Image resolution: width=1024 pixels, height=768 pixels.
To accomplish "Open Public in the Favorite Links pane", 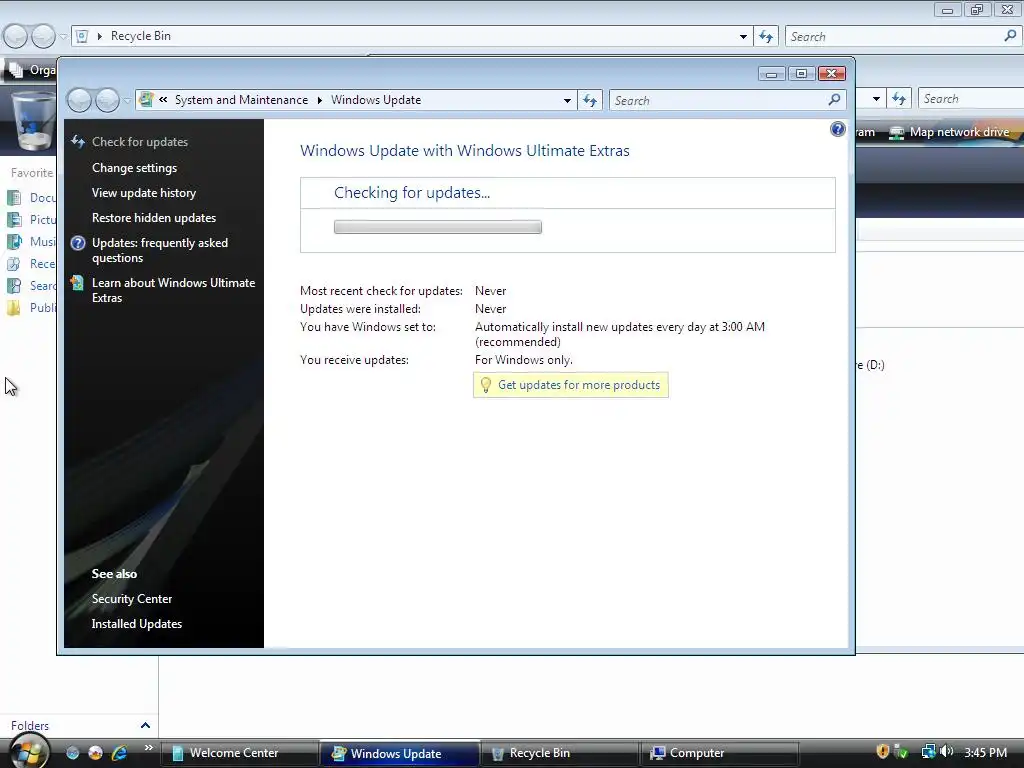I will point(32,308).
